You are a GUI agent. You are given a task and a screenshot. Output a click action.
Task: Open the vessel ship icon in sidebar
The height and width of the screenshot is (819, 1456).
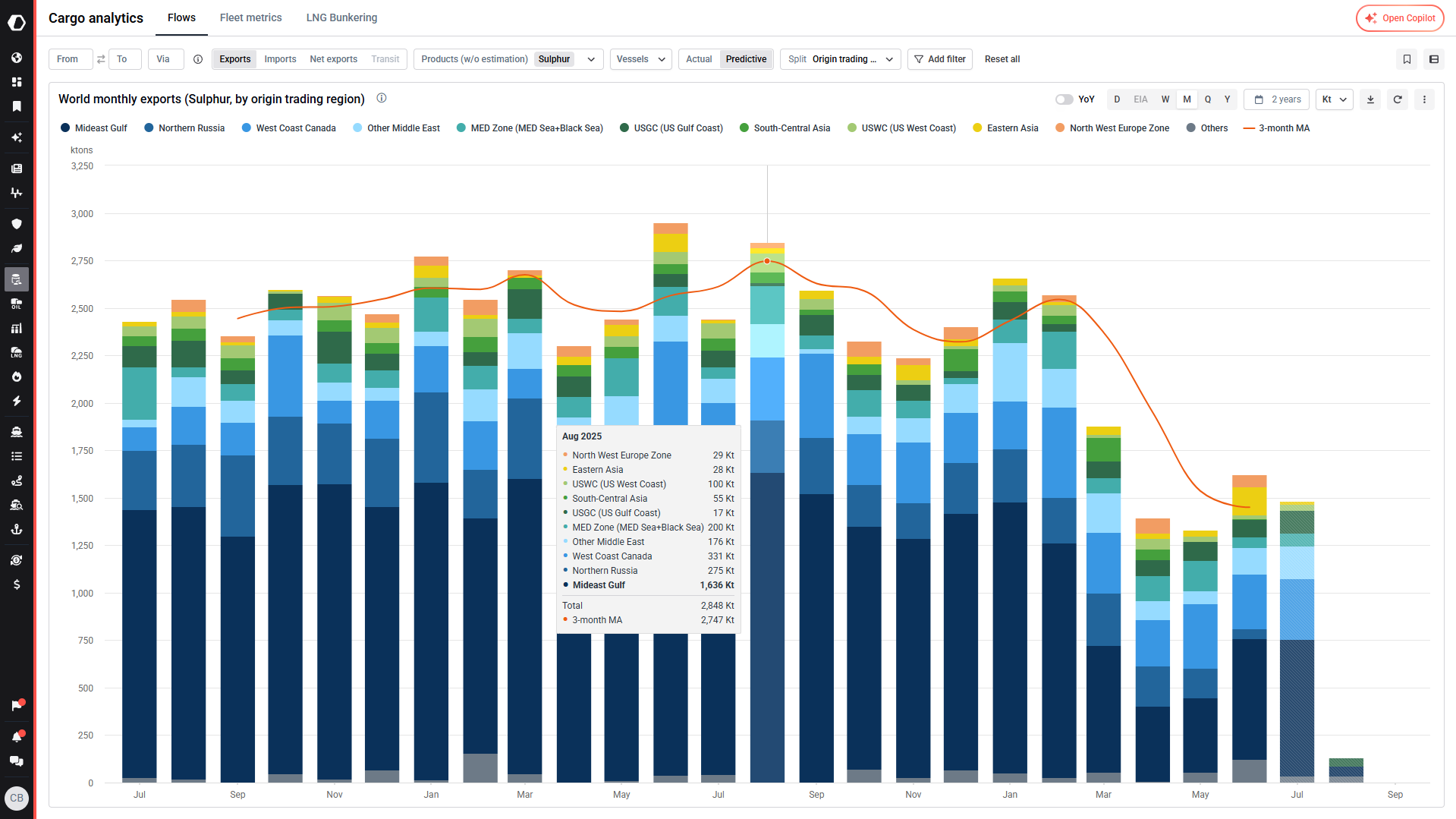(x=17, y=432)
